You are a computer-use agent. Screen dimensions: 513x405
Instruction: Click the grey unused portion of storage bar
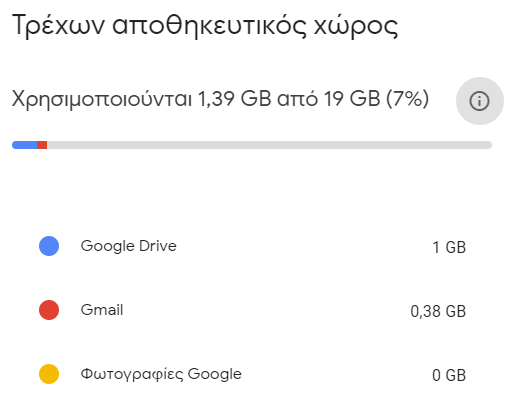[x=269, y=145]
